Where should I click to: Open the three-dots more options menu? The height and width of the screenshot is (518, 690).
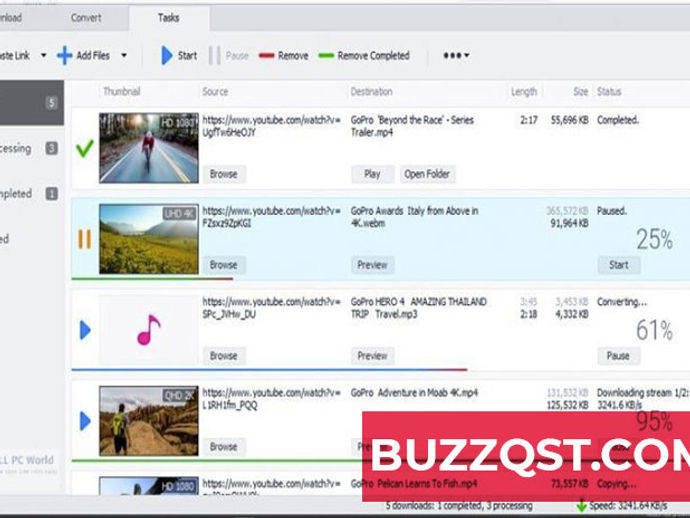456,55
